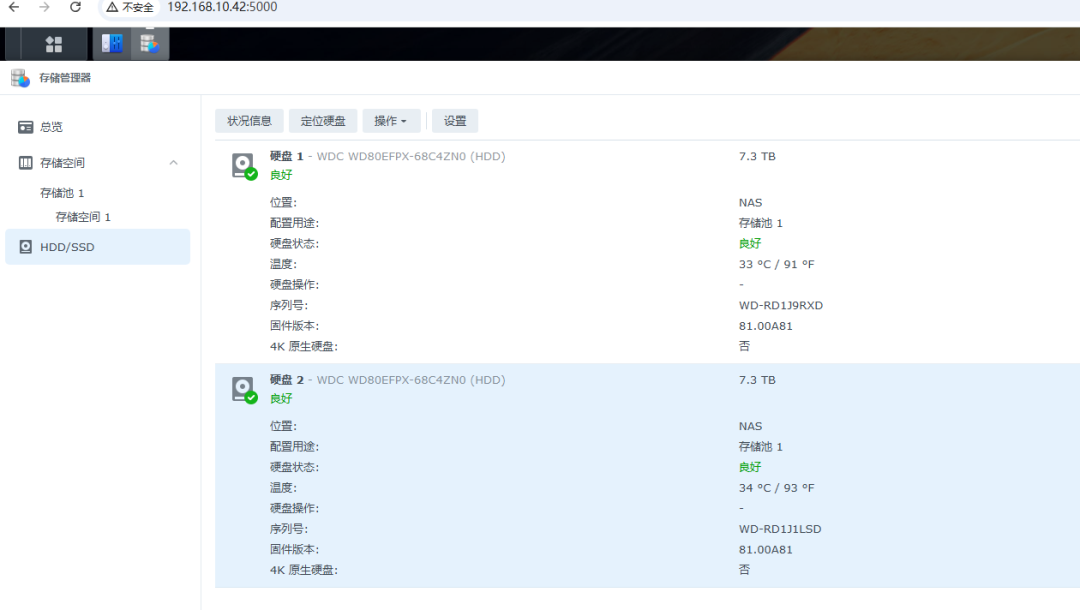This screenshot has width=1080, height=610.
Task: Switch to Control Panel in DSM taskbar
Action: click(112, 44)
